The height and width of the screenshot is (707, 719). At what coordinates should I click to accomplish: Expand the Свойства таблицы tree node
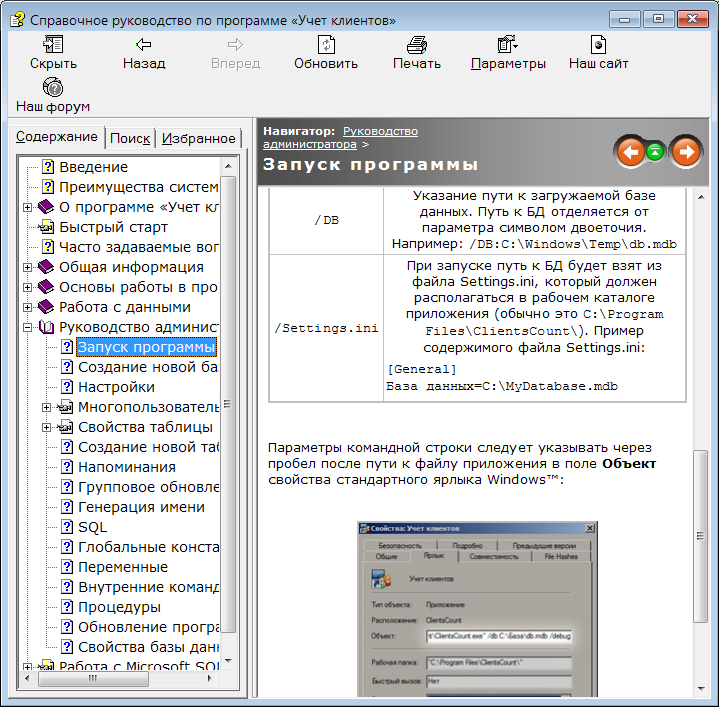47,427
